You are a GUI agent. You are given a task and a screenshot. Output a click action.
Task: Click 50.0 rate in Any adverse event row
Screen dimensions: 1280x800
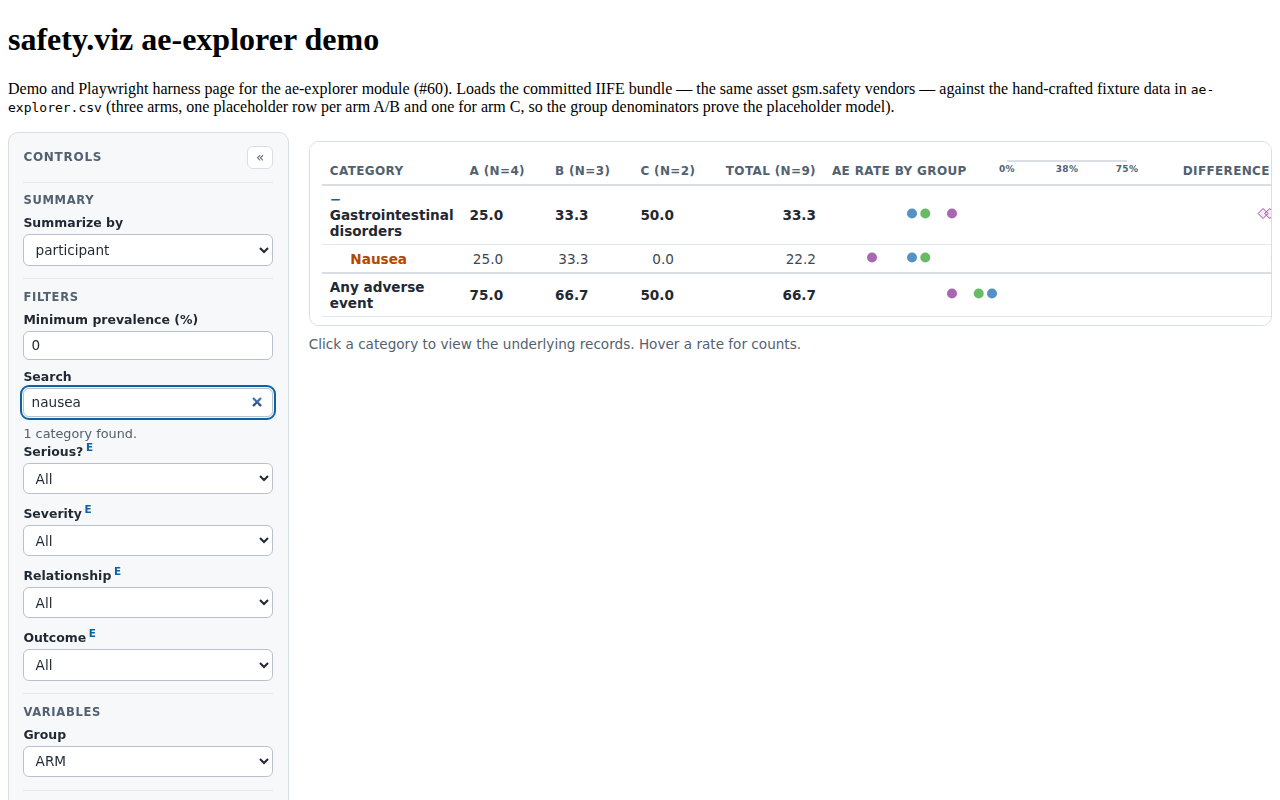657,295
